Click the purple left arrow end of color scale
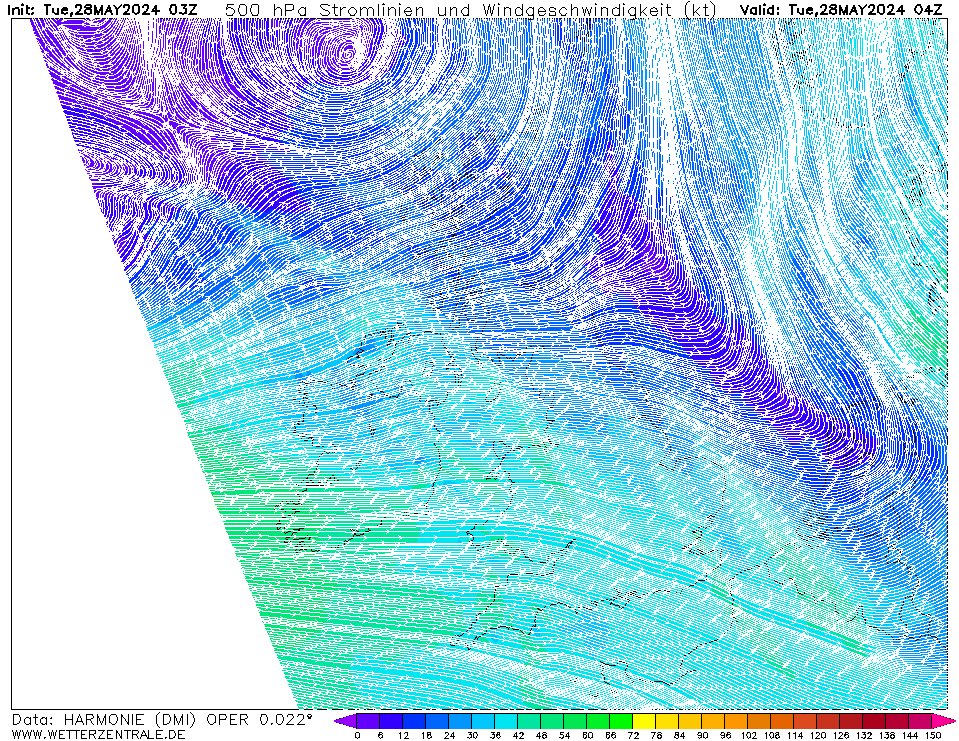Screen dimensions: 959x741 pos(346,721)
